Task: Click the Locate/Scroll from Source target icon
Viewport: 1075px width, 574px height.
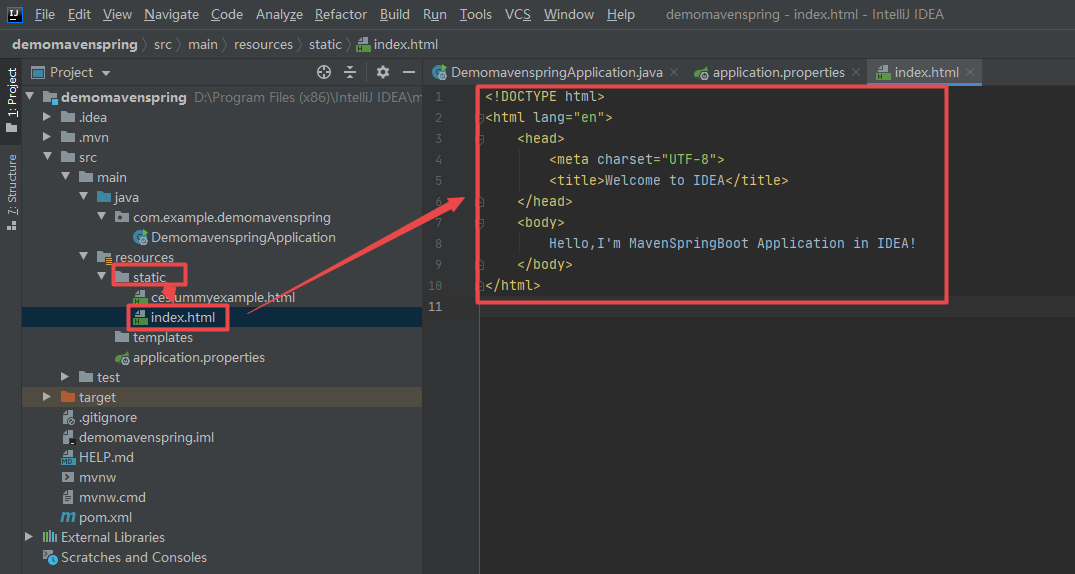Action: point(324,72)
